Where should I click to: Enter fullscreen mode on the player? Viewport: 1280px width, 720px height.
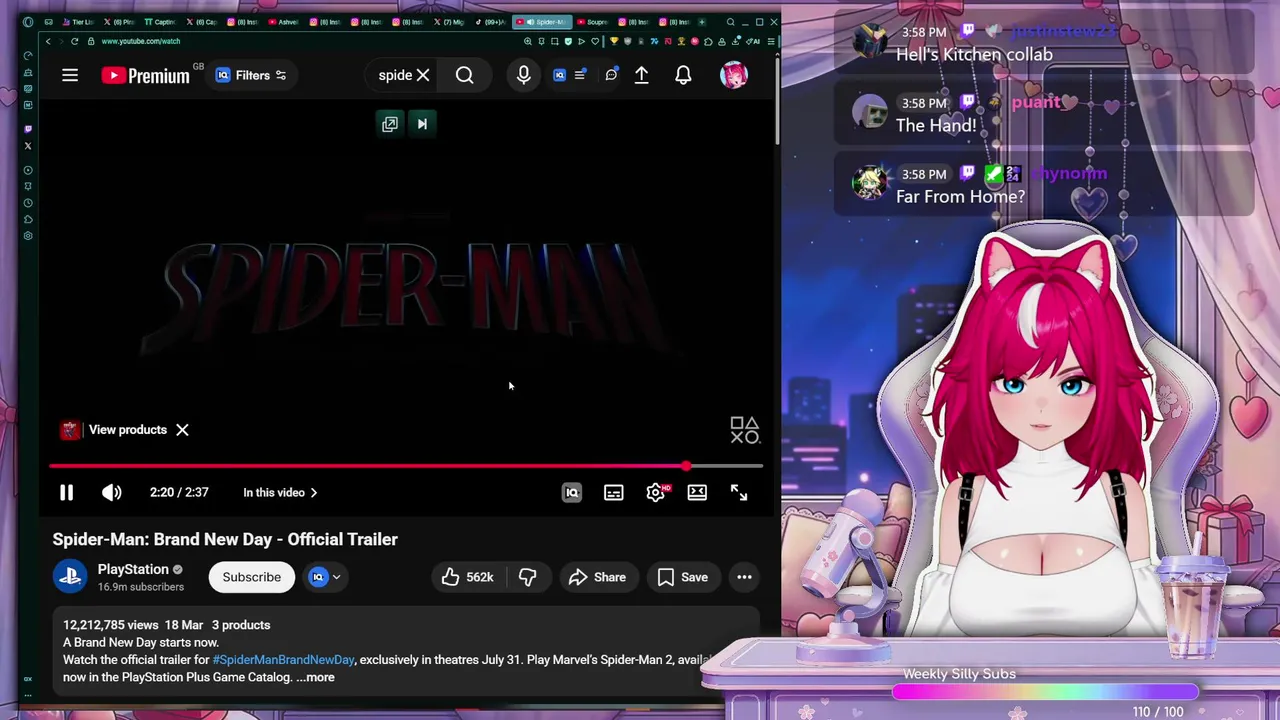[x=739, y=492]
